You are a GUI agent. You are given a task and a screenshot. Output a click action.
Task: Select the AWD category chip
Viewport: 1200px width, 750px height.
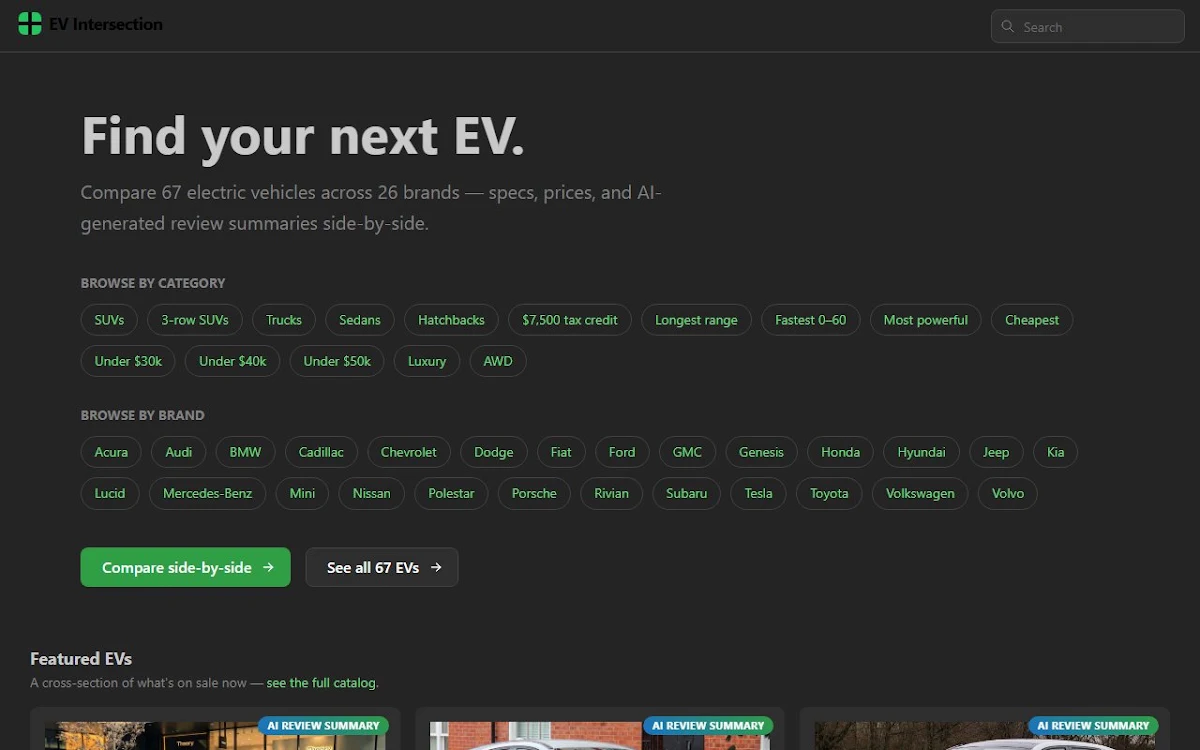(498, 361)
